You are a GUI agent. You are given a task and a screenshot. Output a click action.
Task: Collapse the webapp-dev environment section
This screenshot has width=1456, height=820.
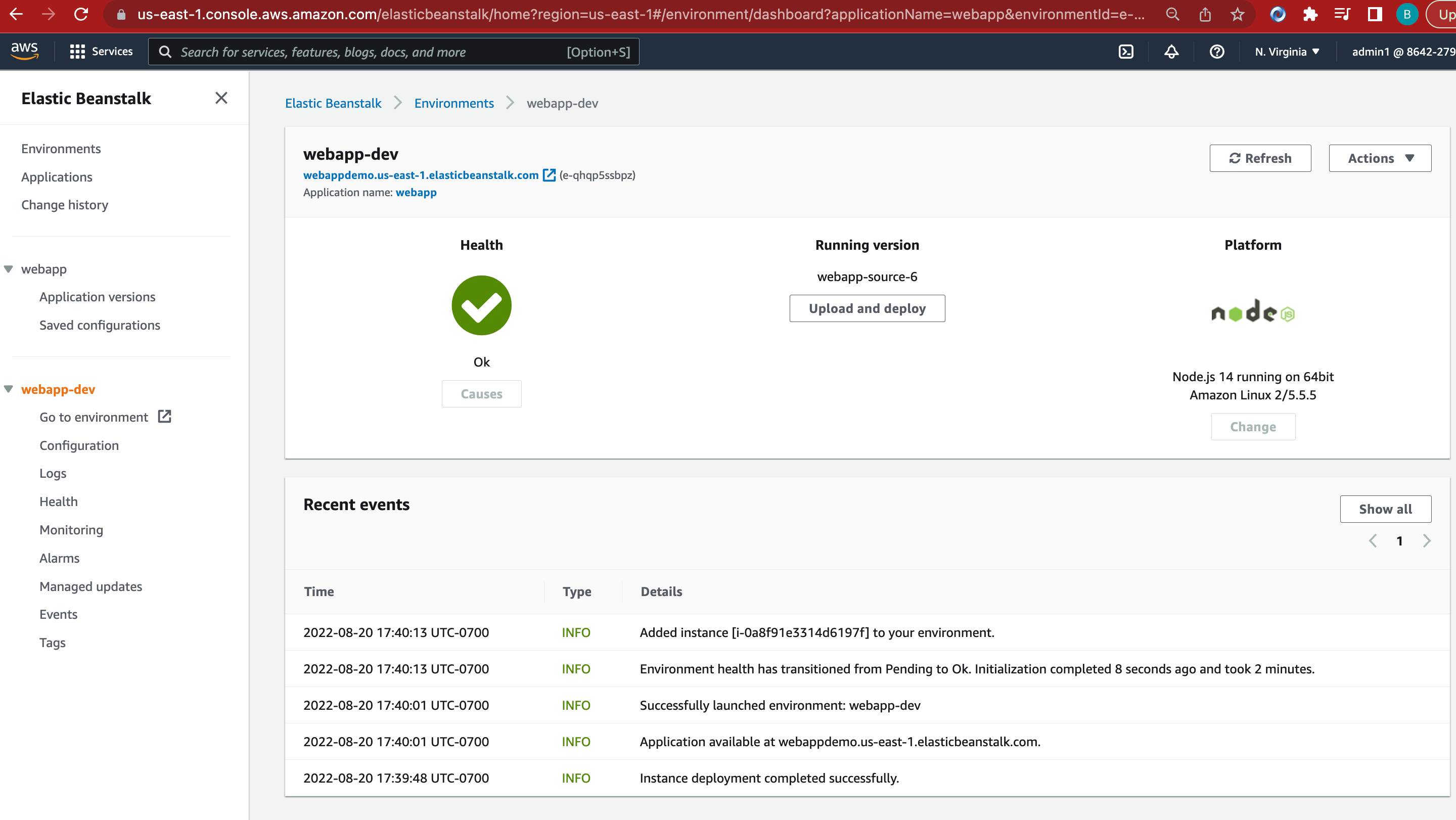tap(8, 388)
